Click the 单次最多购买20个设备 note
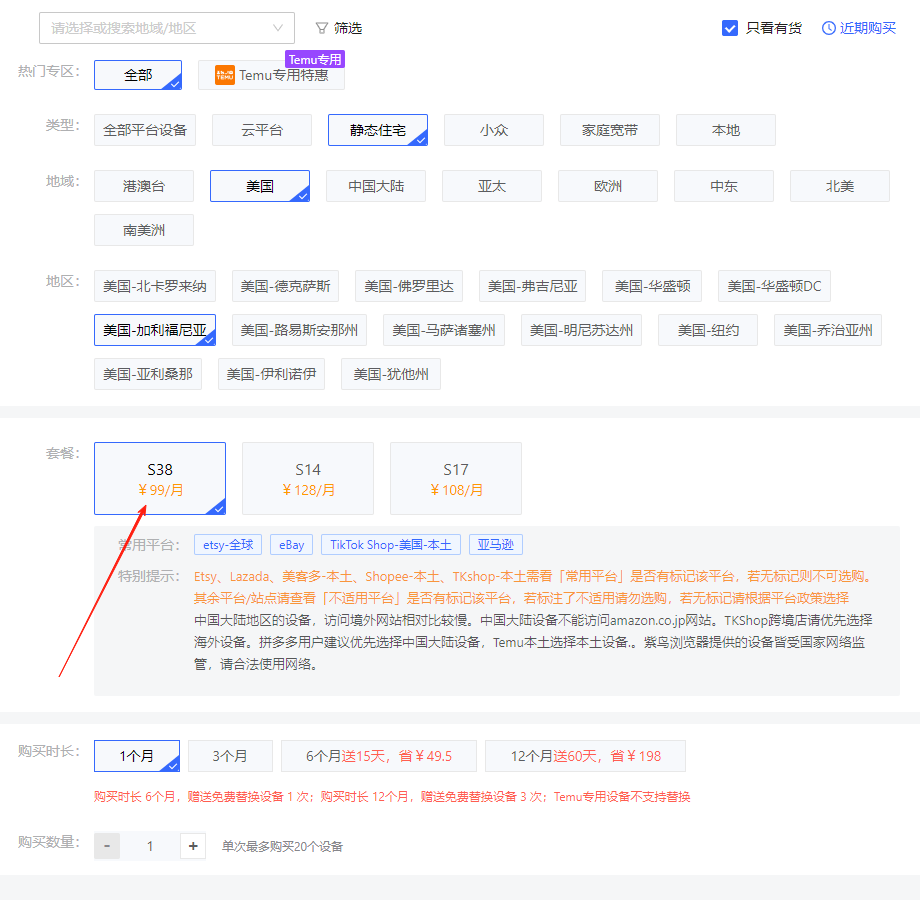The height and width of the screenshot is (900, 920). 282,846
